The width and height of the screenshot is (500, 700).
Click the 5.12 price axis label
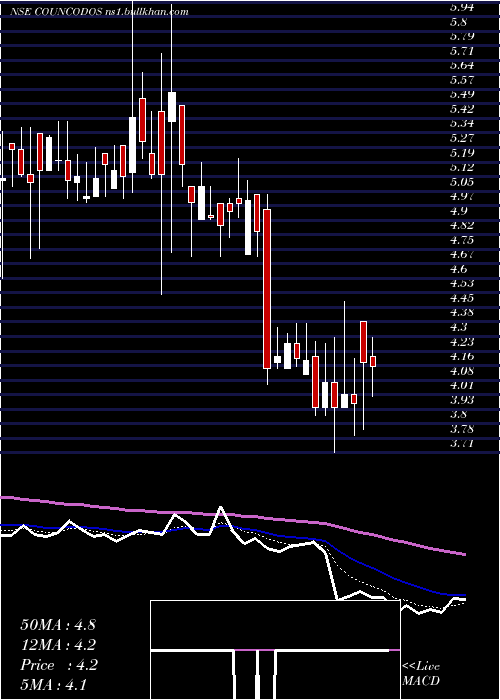tap(462, 167)
